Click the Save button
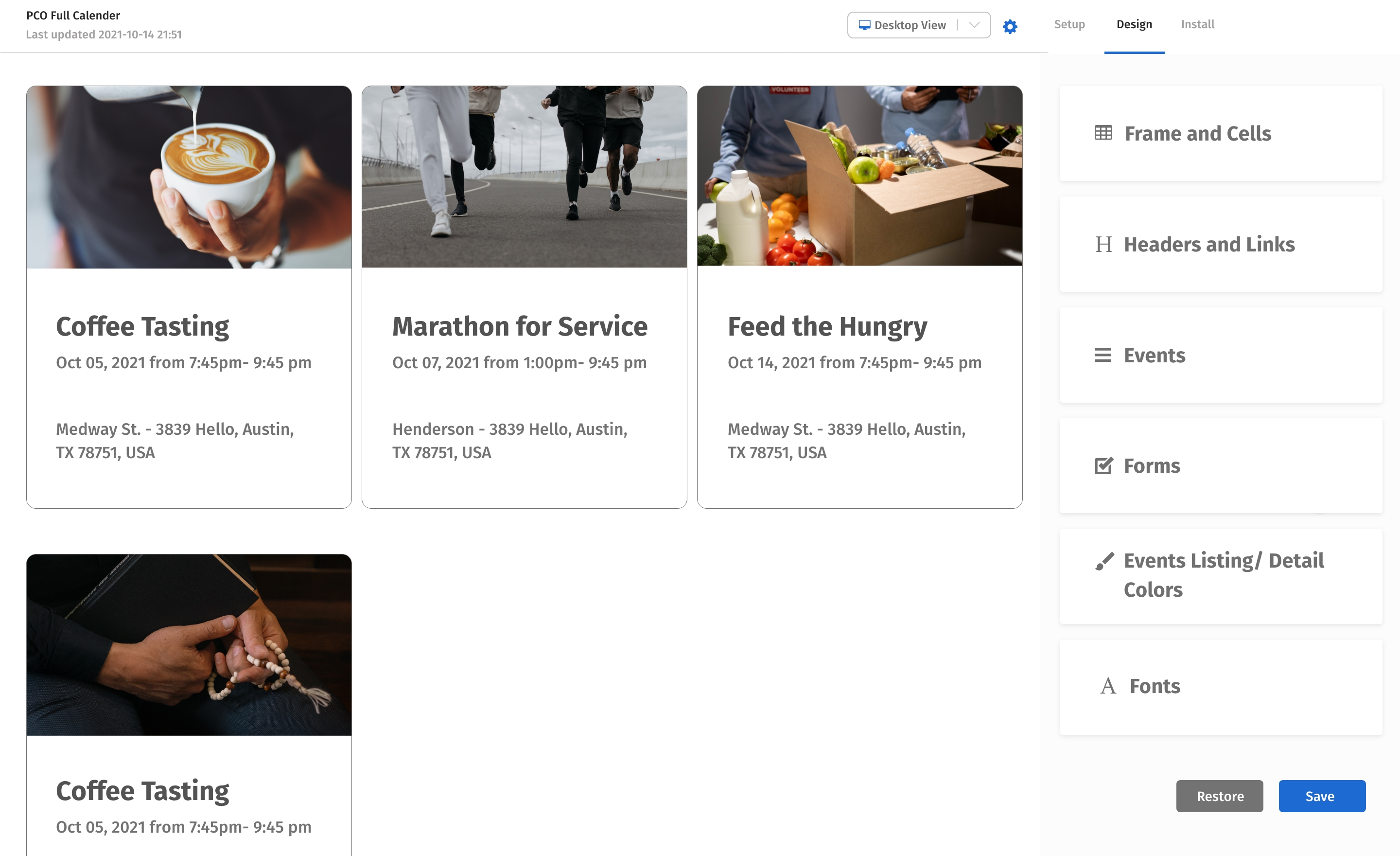Image resolution: width=1400 pixels, height=856 pixels. pyautogui.click(x=1321, y=796)
